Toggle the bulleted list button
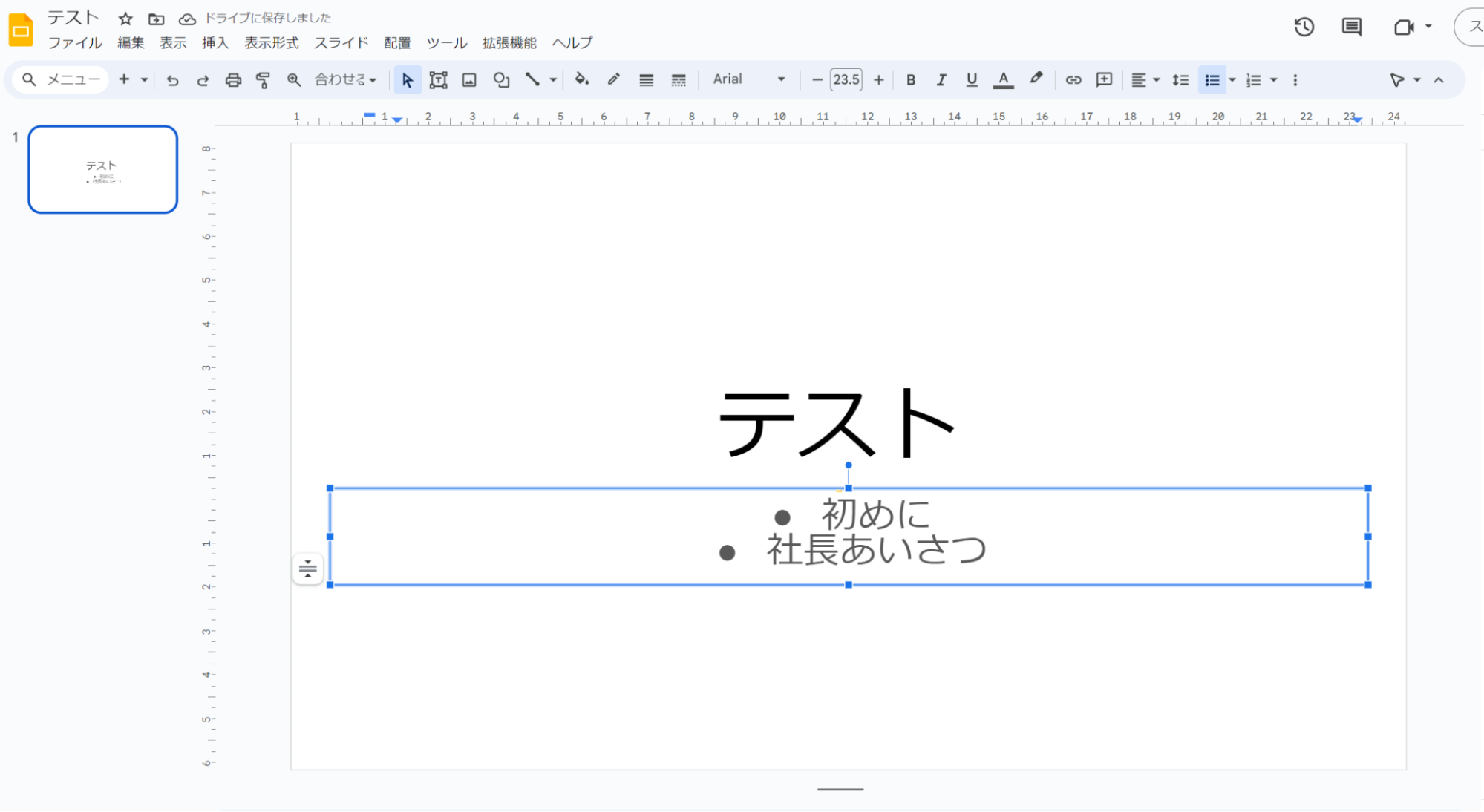 (x=1212, y=80)
